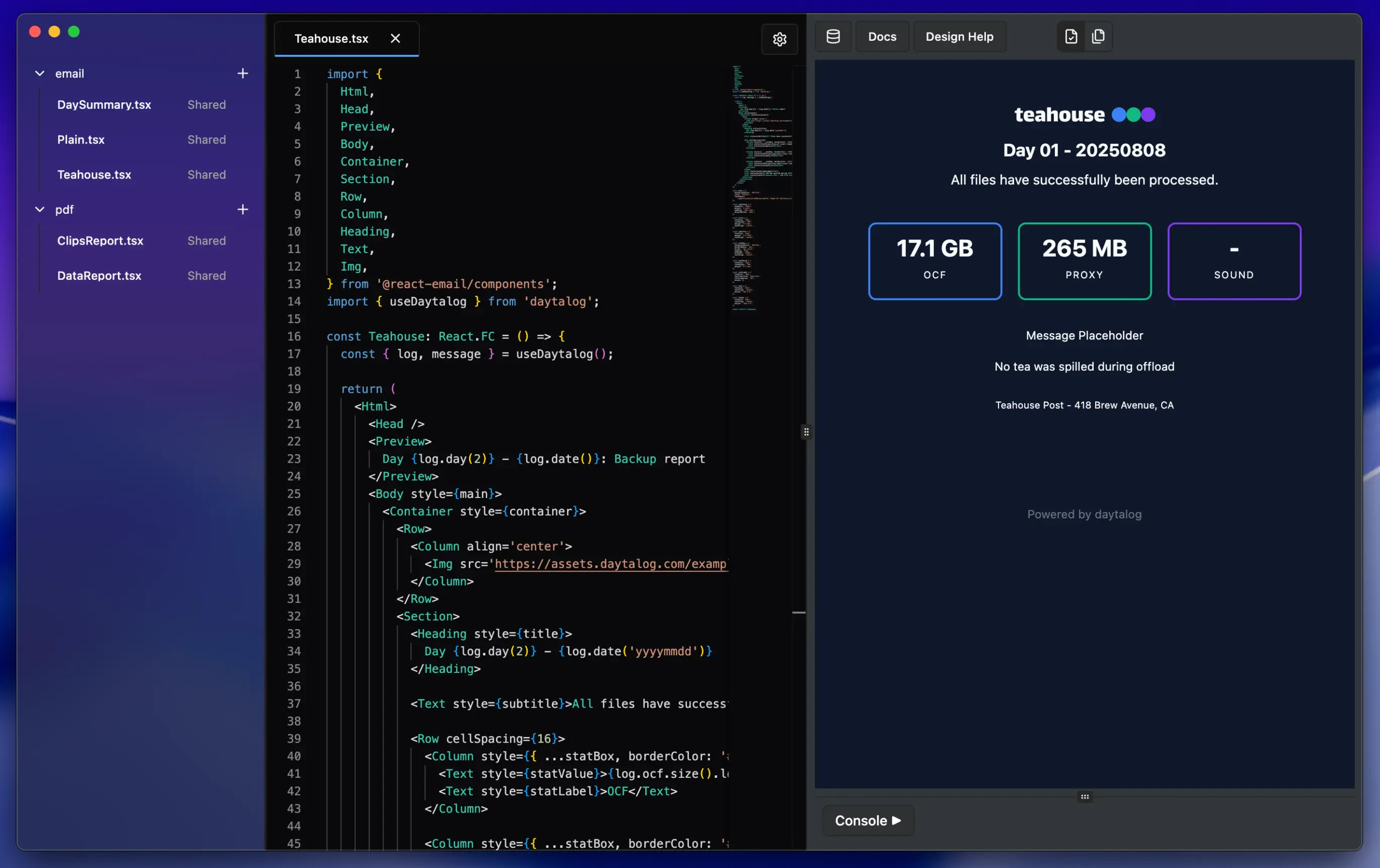Close the Teahouse.tsx tab

tap(396, 38)
